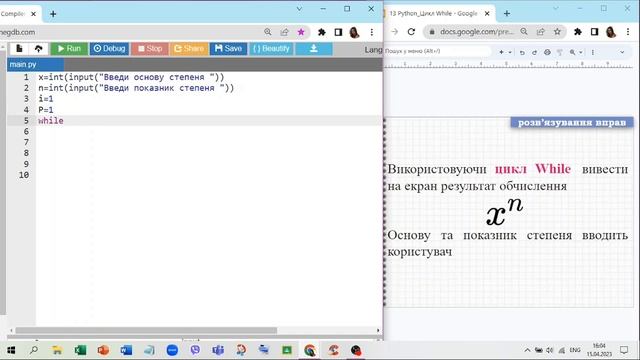640x360 pixels.
Task: Toggle side panel in left browser
Action: point(338,32)
